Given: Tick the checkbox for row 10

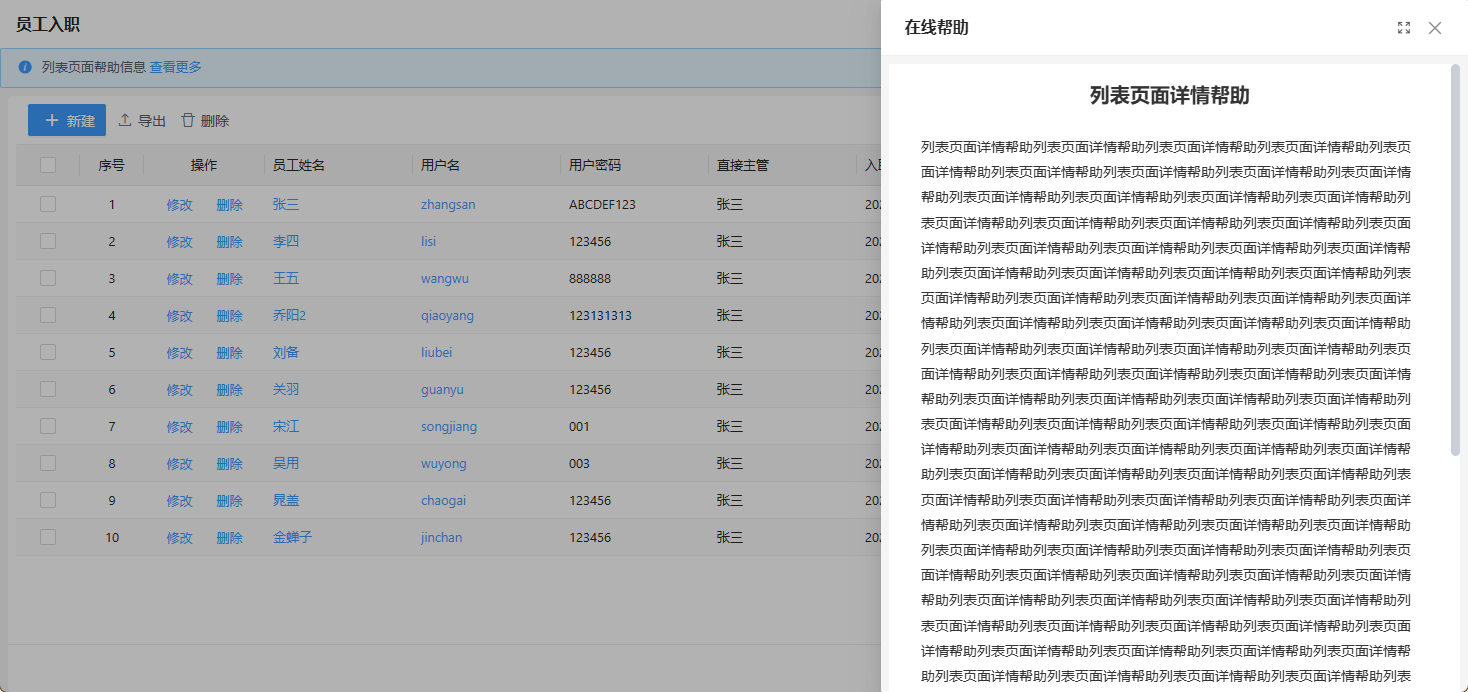Looking at the screenshot, I should click(x=48, y=537).
